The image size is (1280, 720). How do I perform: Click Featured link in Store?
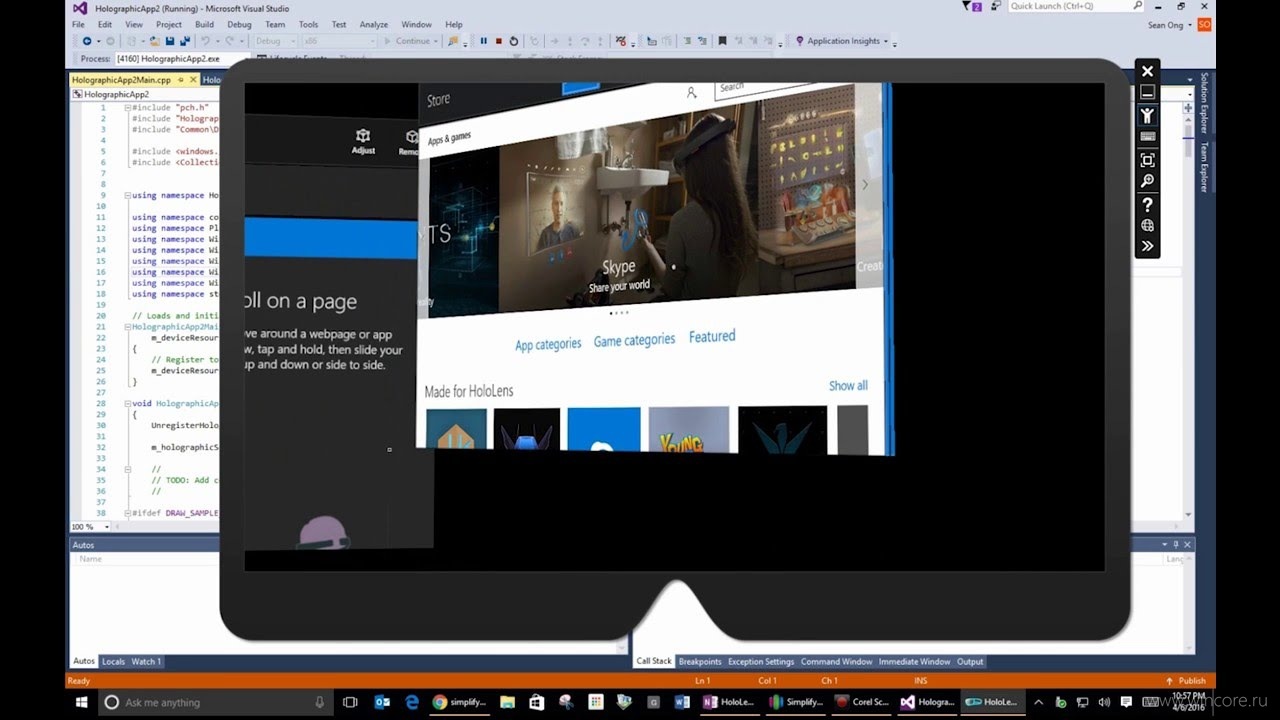click(712, 336)
